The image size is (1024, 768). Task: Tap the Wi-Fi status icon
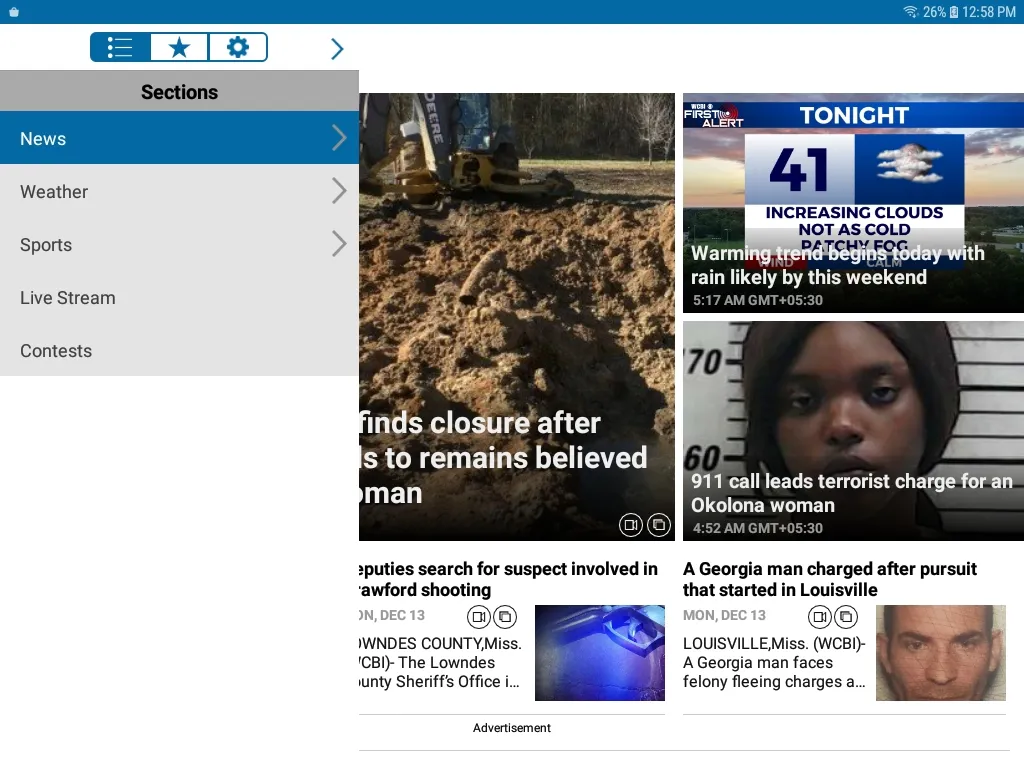[910, 12]
